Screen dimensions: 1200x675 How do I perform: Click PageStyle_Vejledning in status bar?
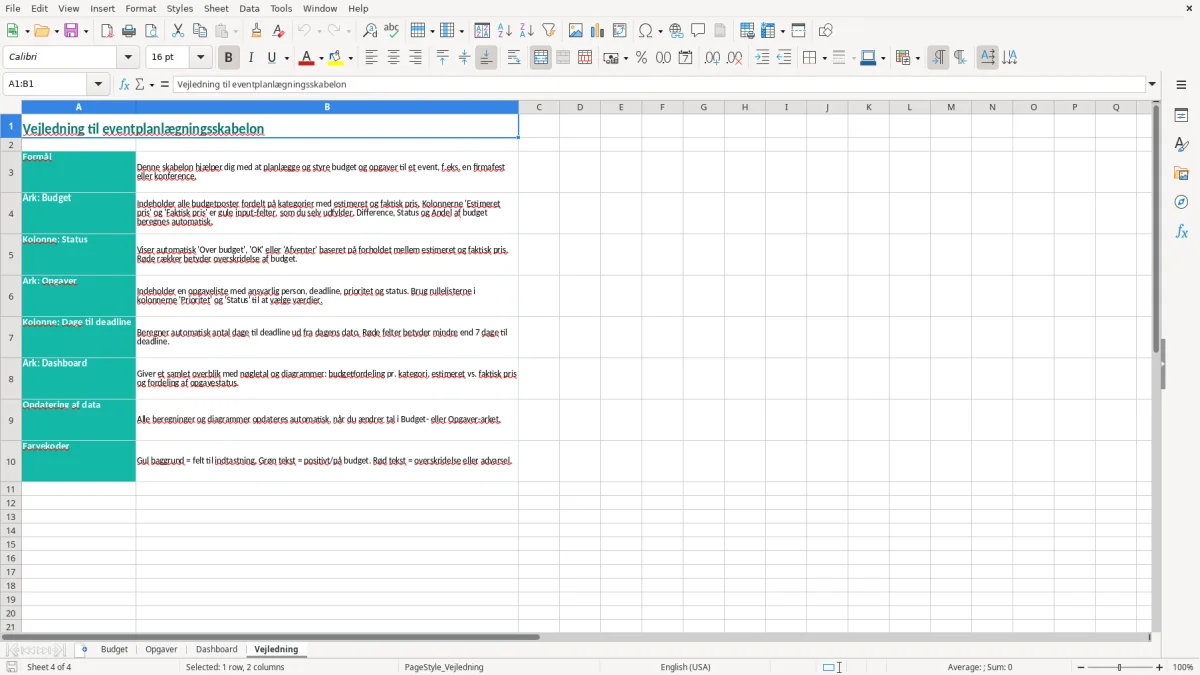[x=444, y=667]
